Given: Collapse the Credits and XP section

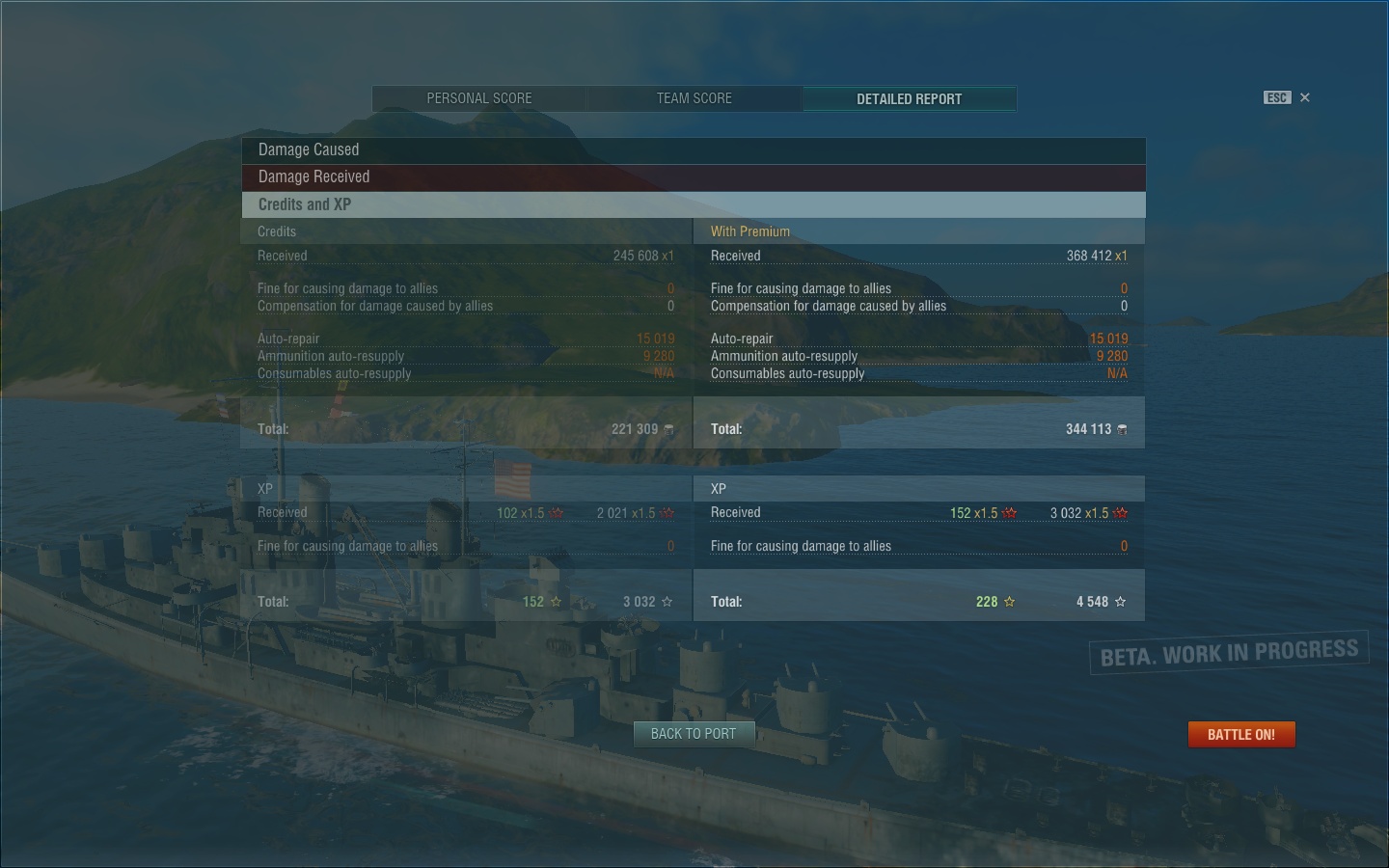Looking at the screenshot, I should pos(694,204).
